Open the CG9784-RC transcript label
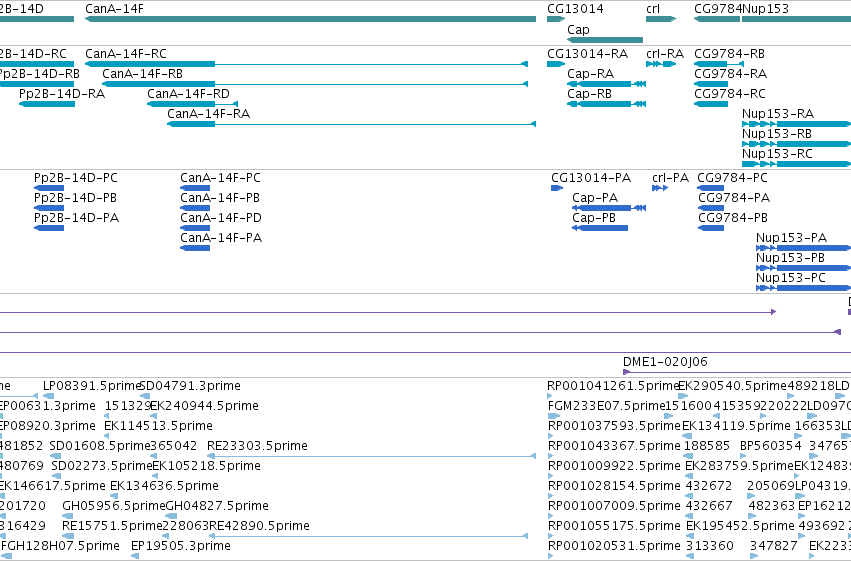 730,94
